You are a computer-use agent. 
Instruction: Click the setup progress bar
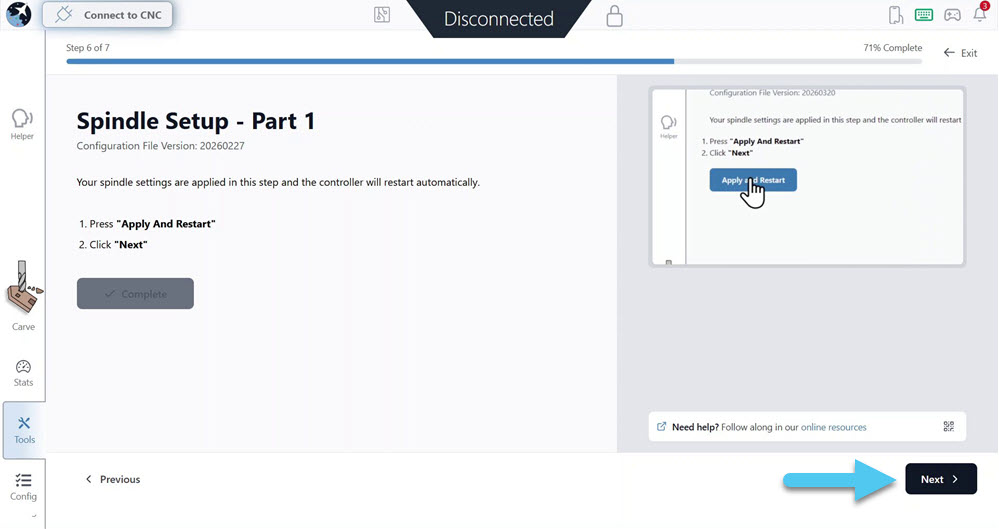494,61
